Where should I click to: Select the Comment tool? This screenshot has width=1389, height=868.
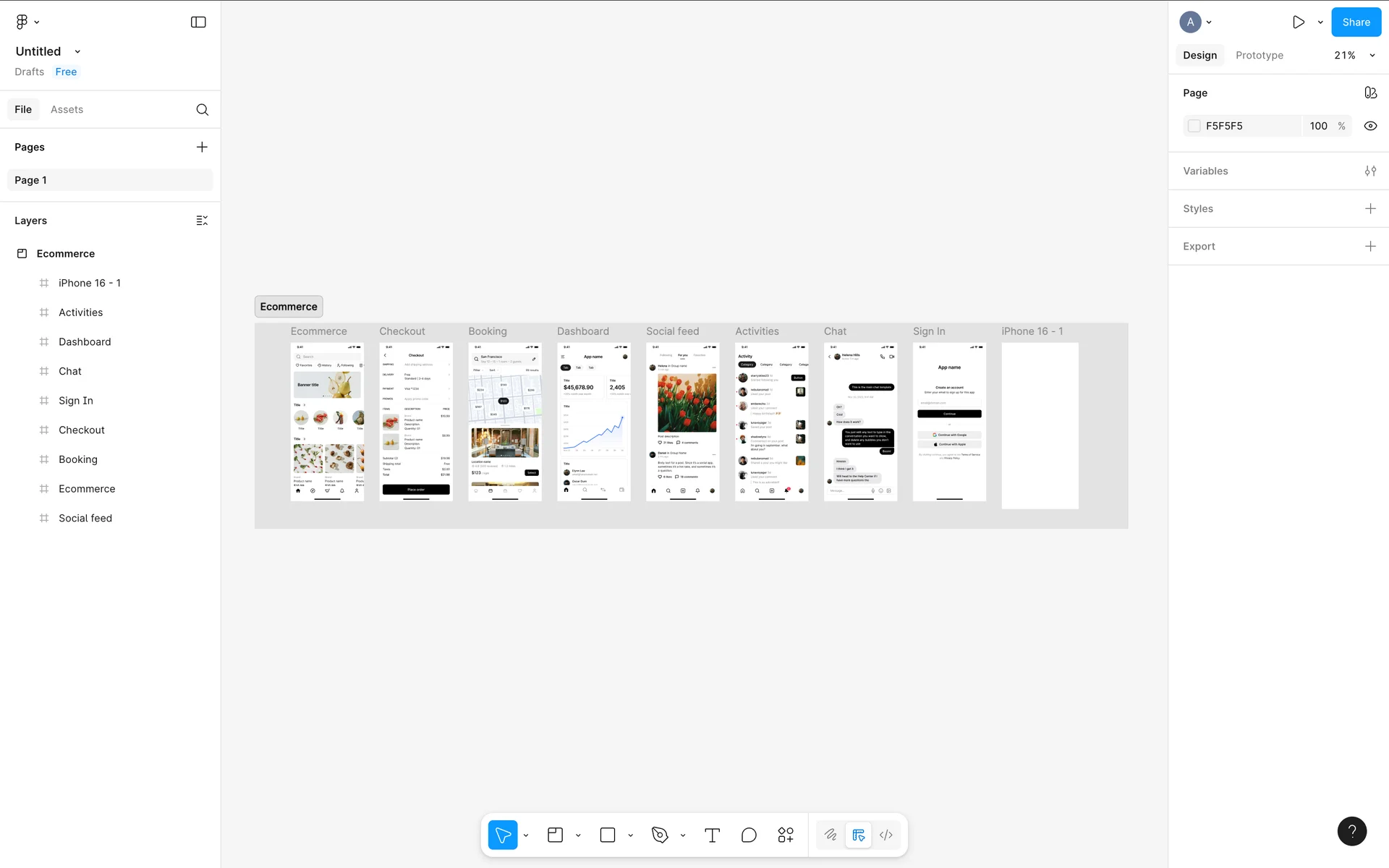(749, 835)
